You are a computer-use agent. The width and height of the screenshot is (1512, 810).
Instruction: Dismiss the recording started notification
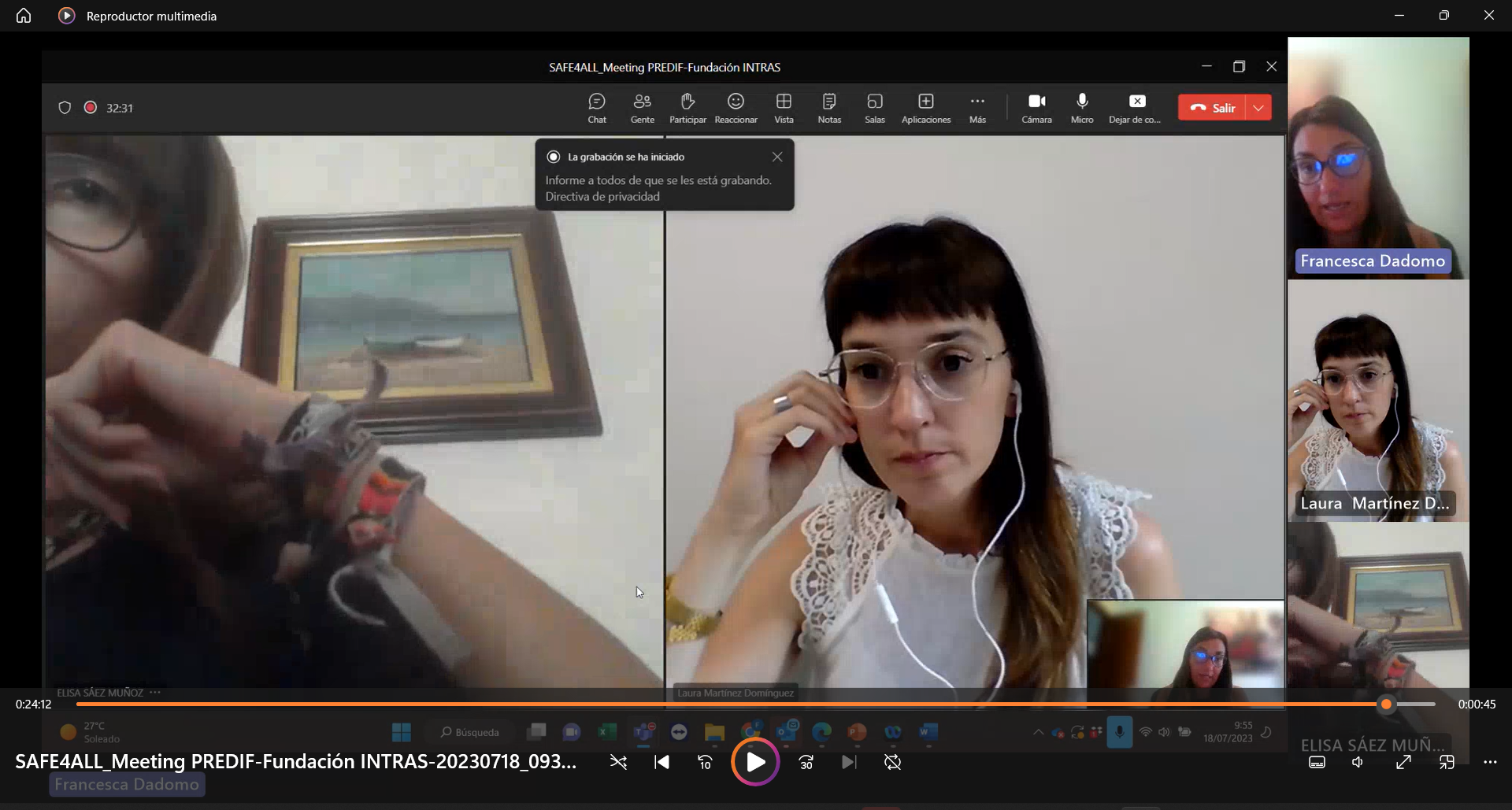[777, 157]
